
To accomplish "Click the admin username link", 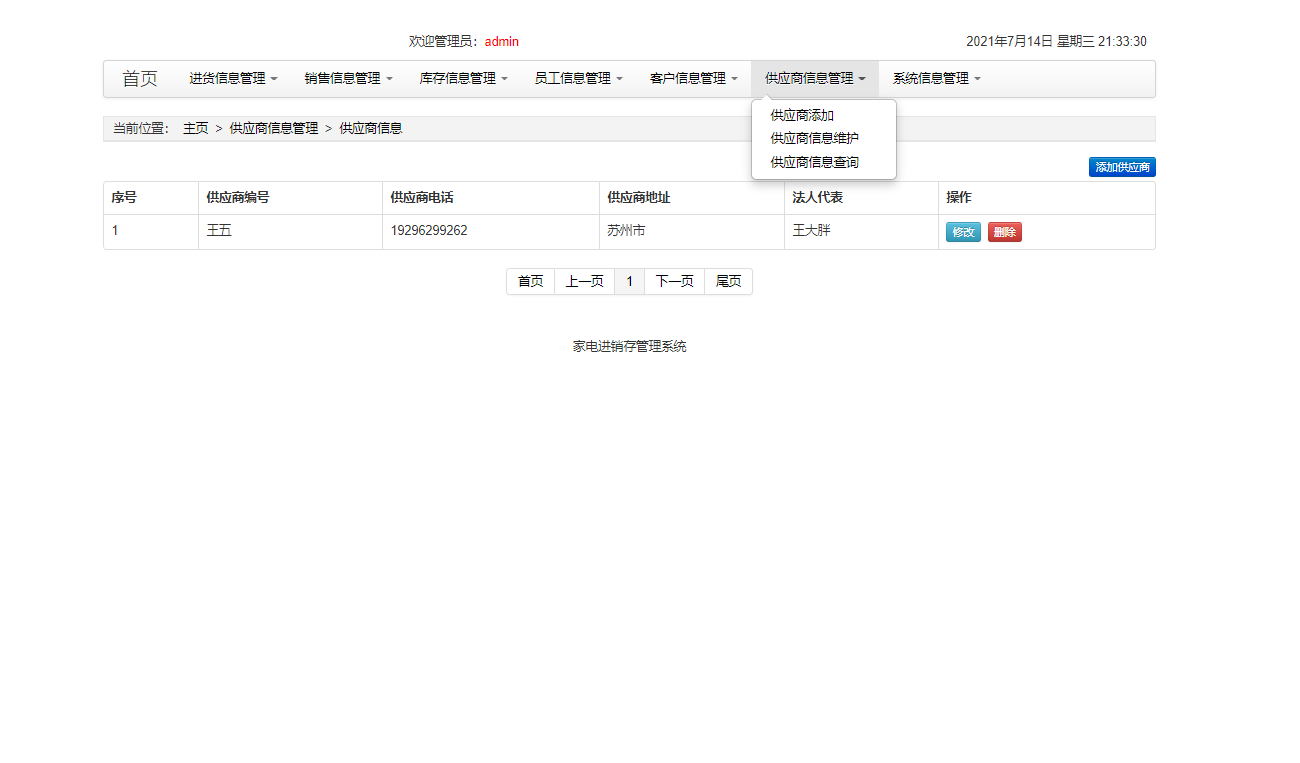I will (x=501, y=41).
